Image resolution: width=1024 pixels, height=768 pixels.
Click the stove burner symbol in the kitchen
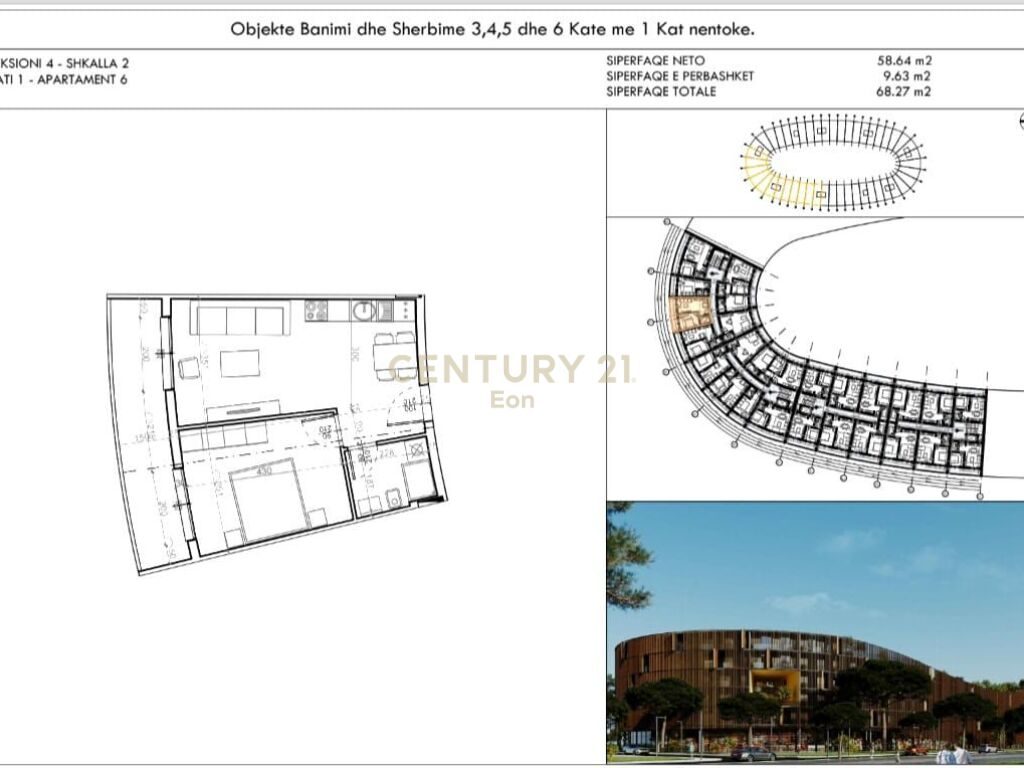coord(316,310)
